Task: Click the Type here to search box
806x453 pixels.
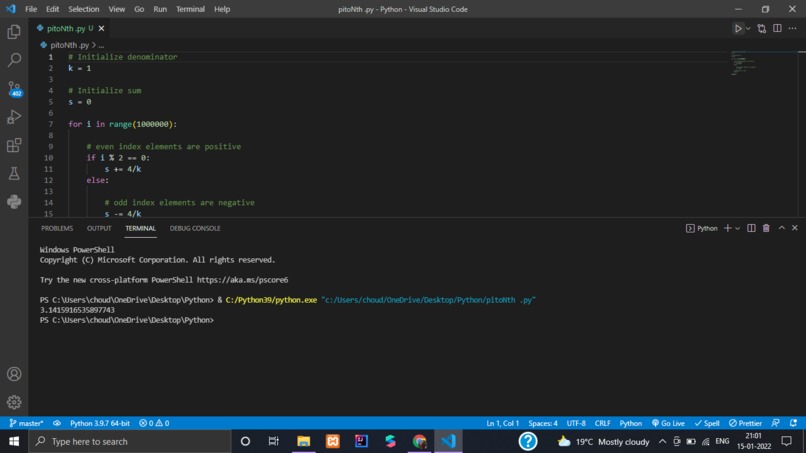Action: [x=130, y=441]
